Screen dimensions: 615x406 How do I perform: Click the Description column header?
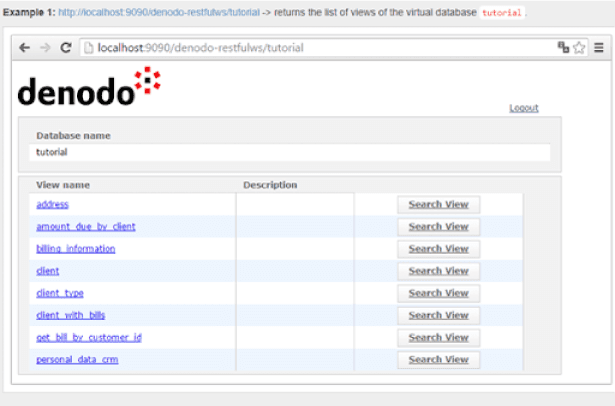coord(270,185)
